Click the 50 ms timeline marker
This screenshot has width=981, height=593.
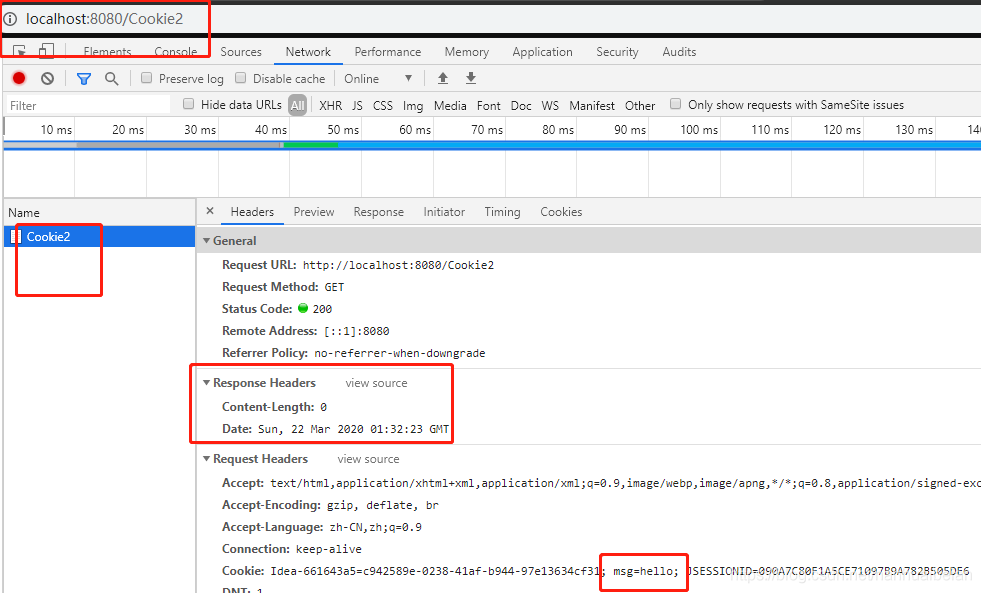click(343, 129)
